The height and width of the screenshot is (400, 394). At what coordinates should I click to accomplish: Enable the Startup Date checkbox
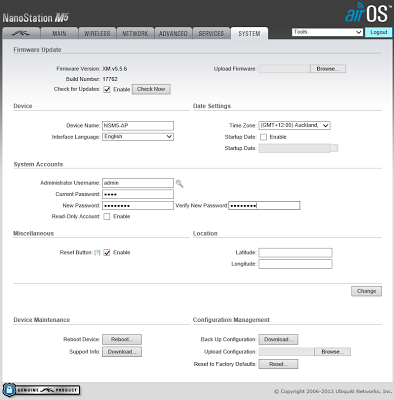tap(263, 137)
